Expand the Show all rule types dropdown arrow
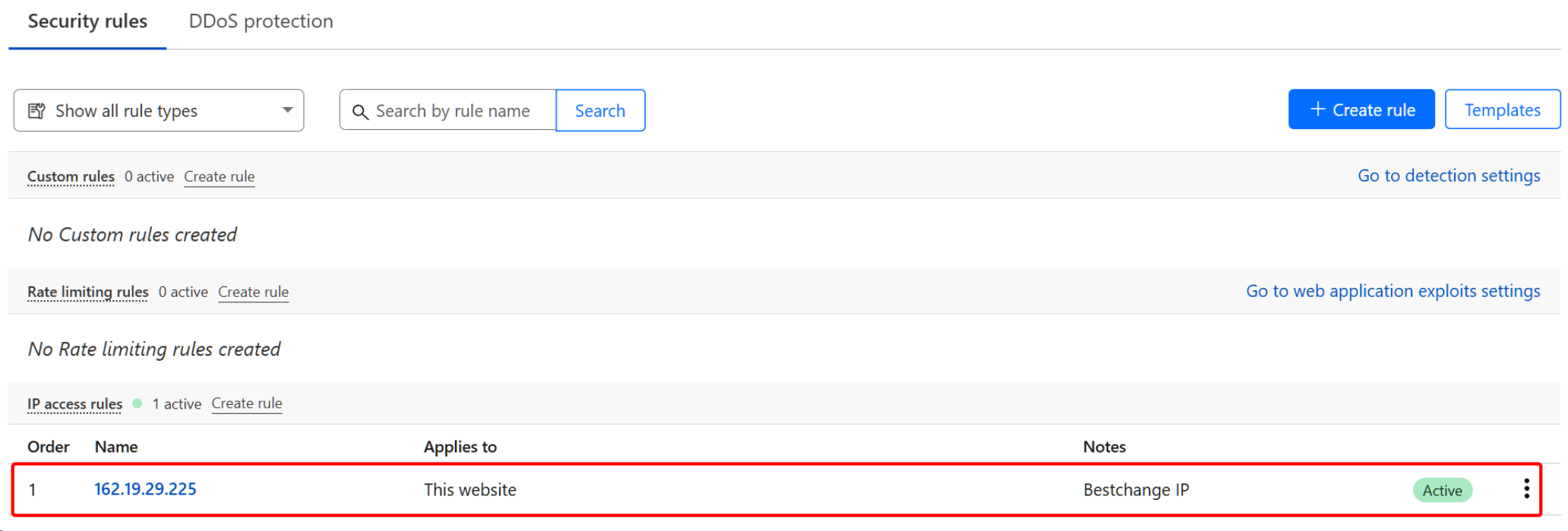 pos(287,110)
